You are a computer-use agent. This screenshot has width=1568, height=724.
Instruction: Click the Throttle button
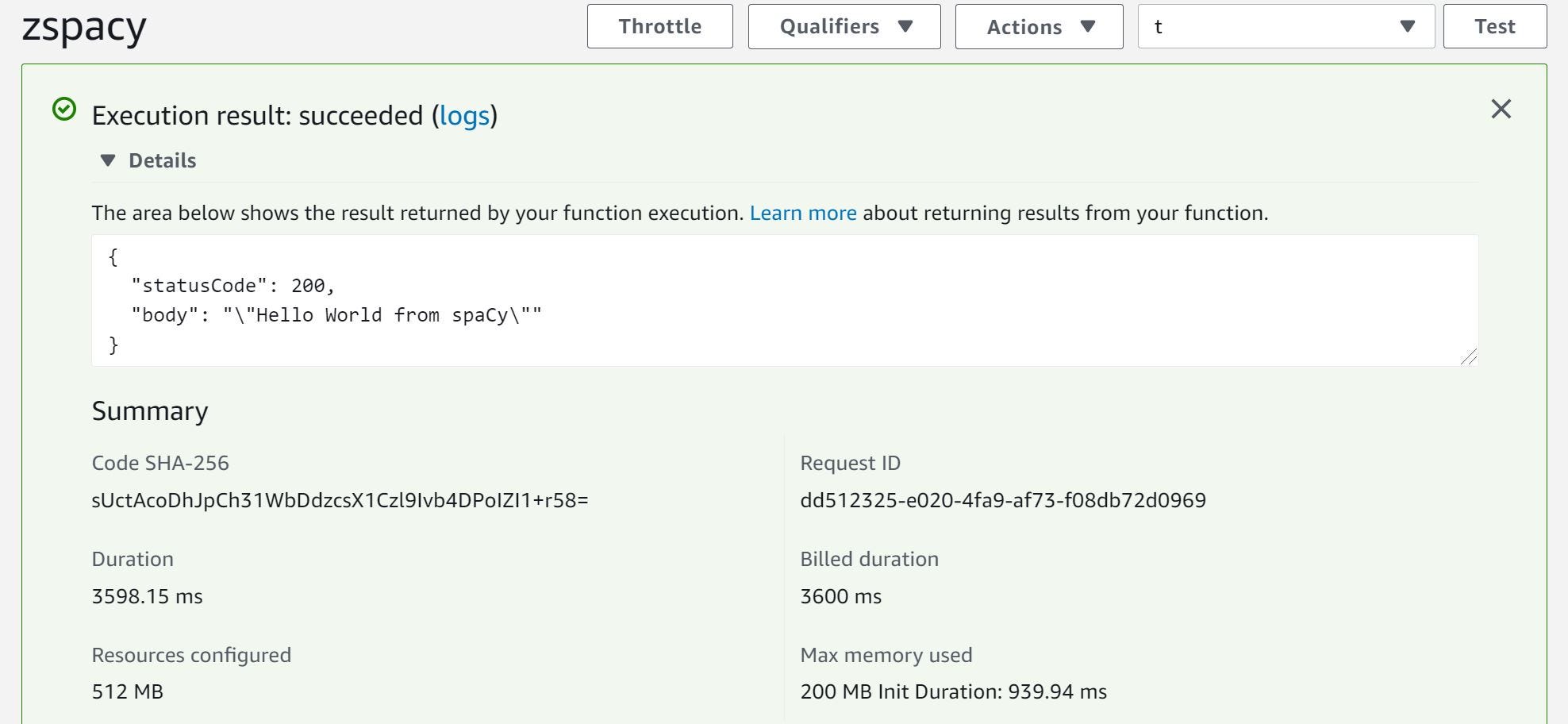tap(659, 26)
